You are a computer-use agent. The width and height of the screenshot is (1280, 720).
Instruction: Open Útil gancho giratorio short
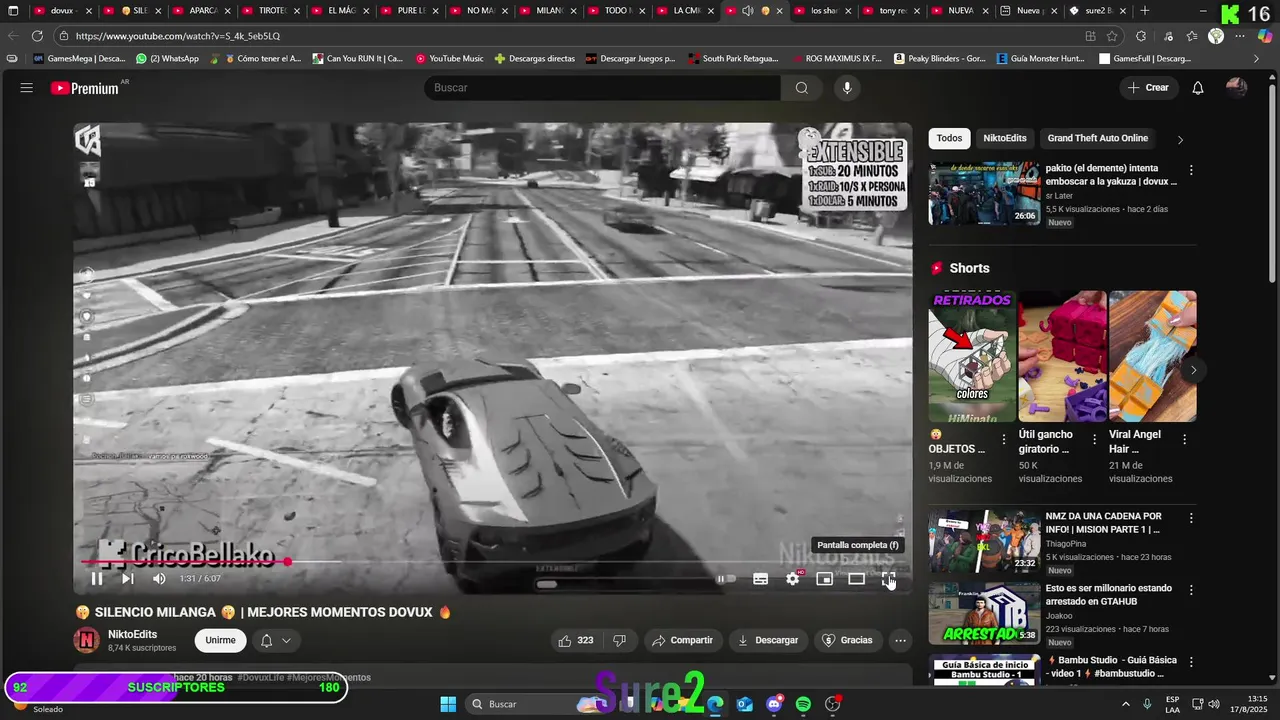[1062, 356]
